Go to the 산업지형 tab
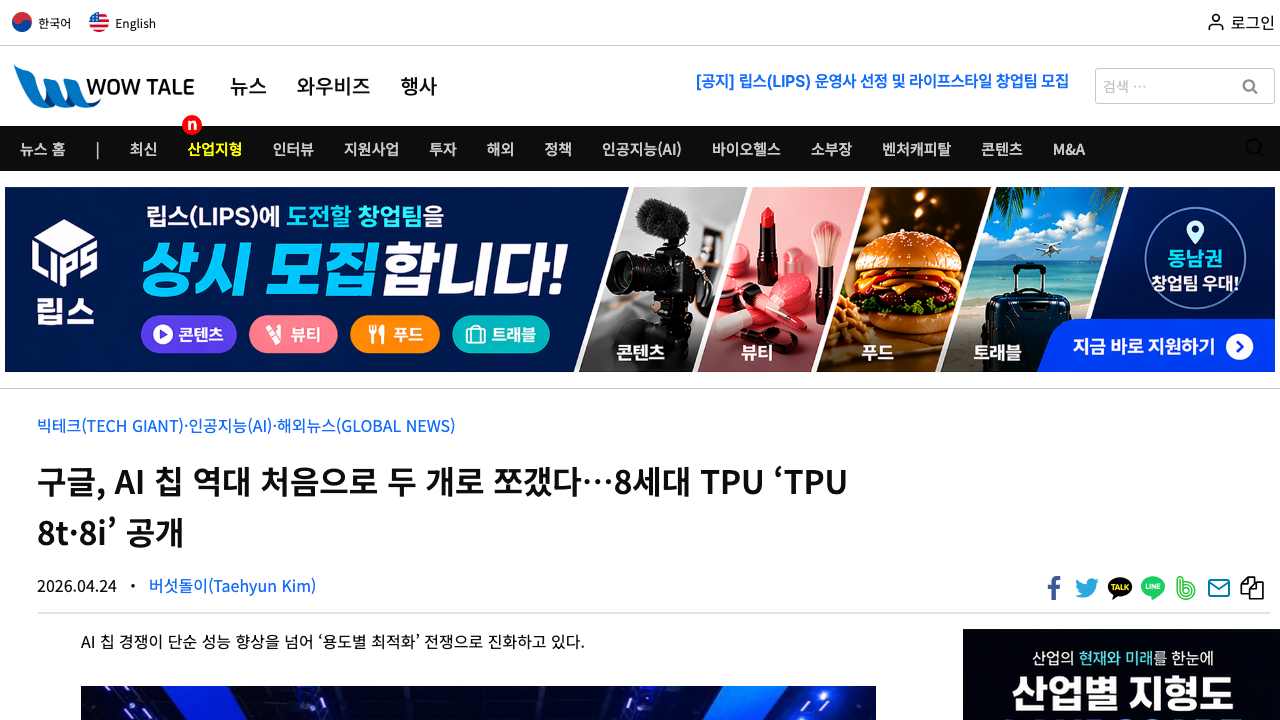This screenshot has height=720, width=1280. pyautogui.click(x=215, y=149)
